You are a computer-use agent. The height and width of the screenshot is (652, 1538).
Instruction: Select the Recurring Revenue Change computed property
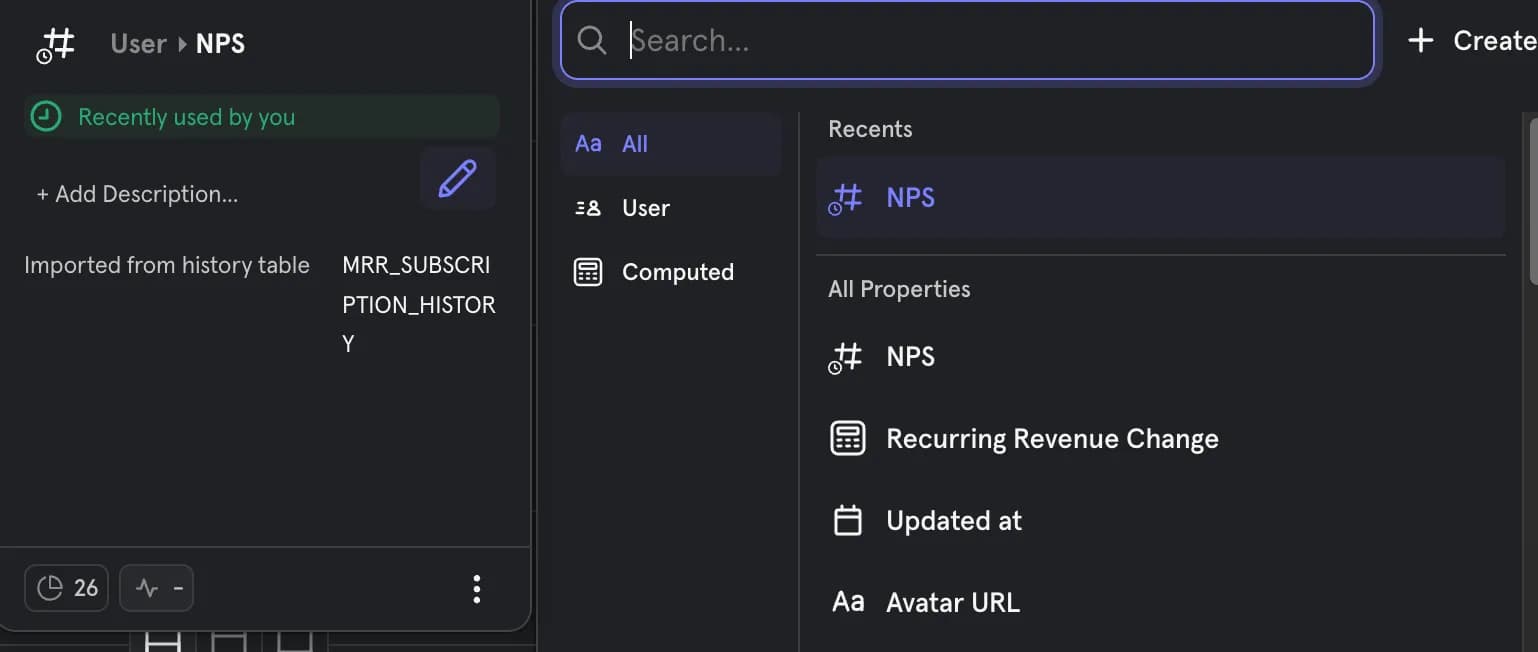pos(1051,439)
